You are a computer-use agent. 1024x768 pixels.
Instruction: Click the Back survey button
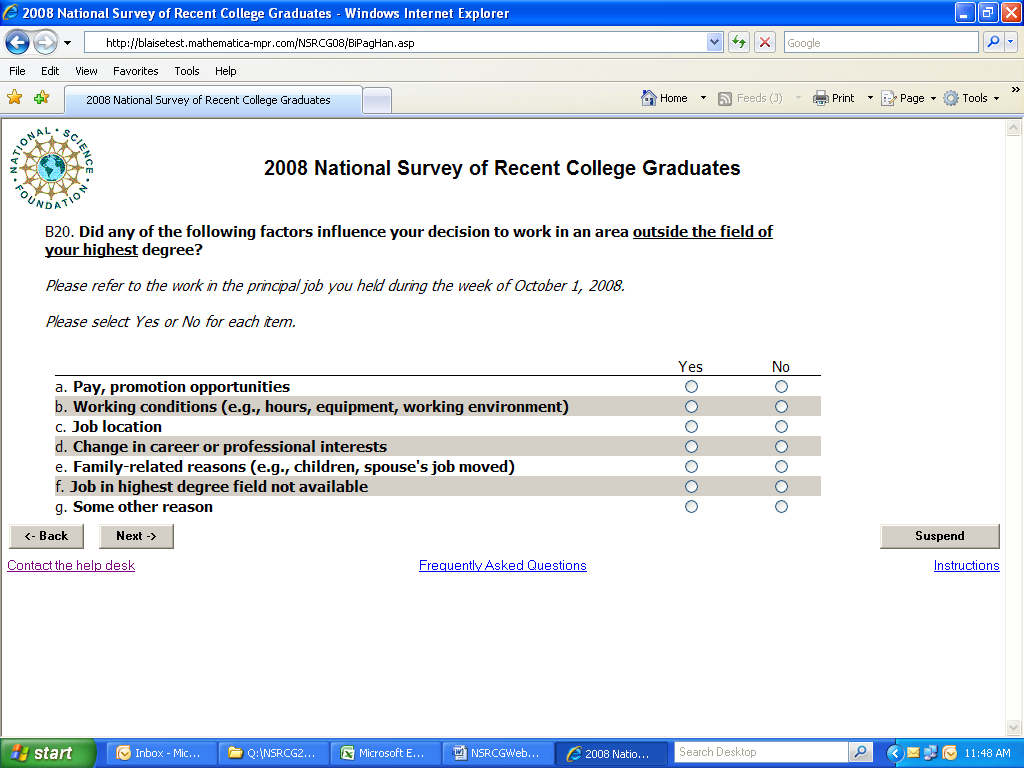tap(46, 536)
